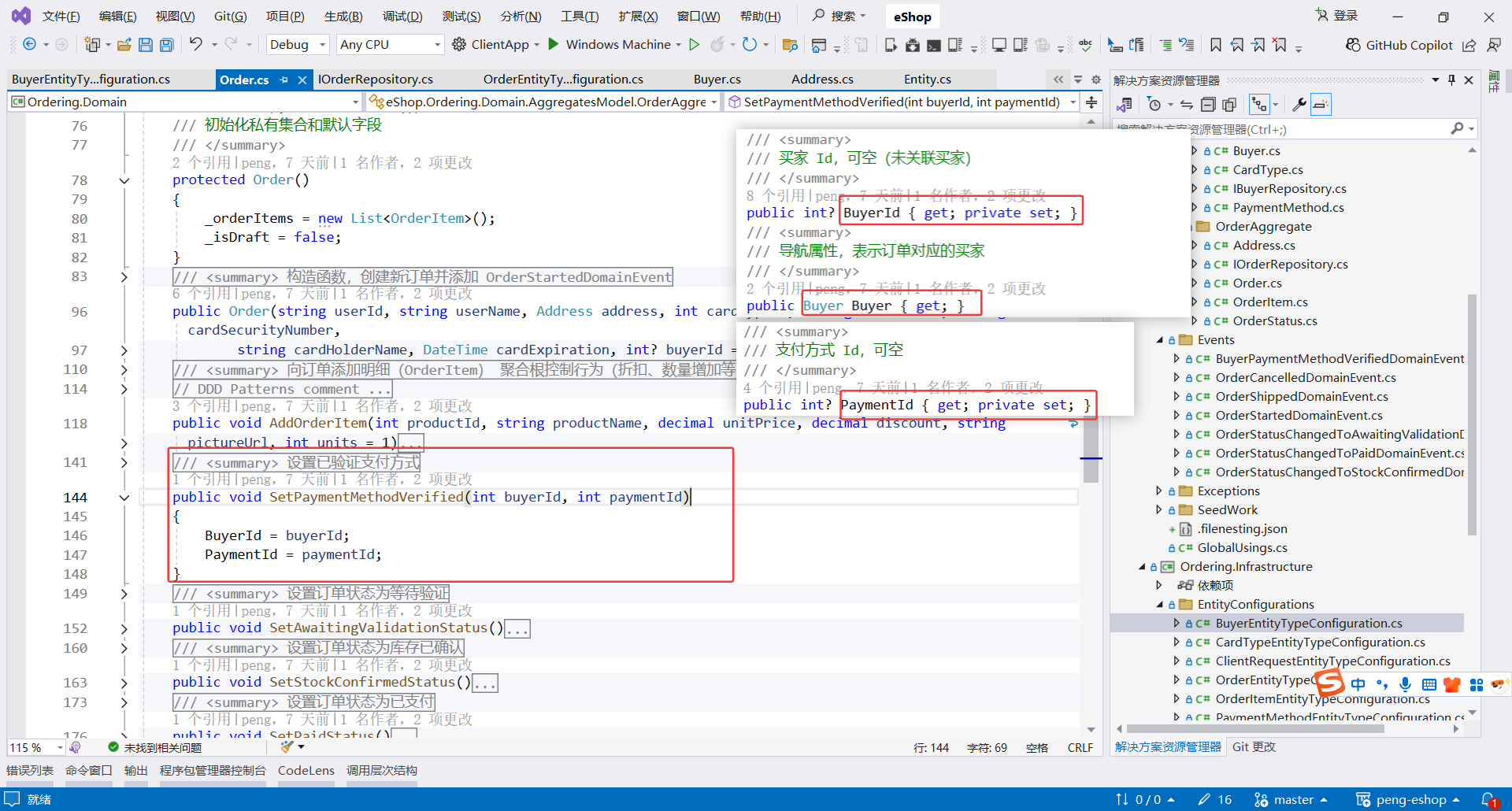This screenshot has width=1512, height=811.
Task: Switch views icon in Solution Explorer toolbar
Action: point(1125,104)
